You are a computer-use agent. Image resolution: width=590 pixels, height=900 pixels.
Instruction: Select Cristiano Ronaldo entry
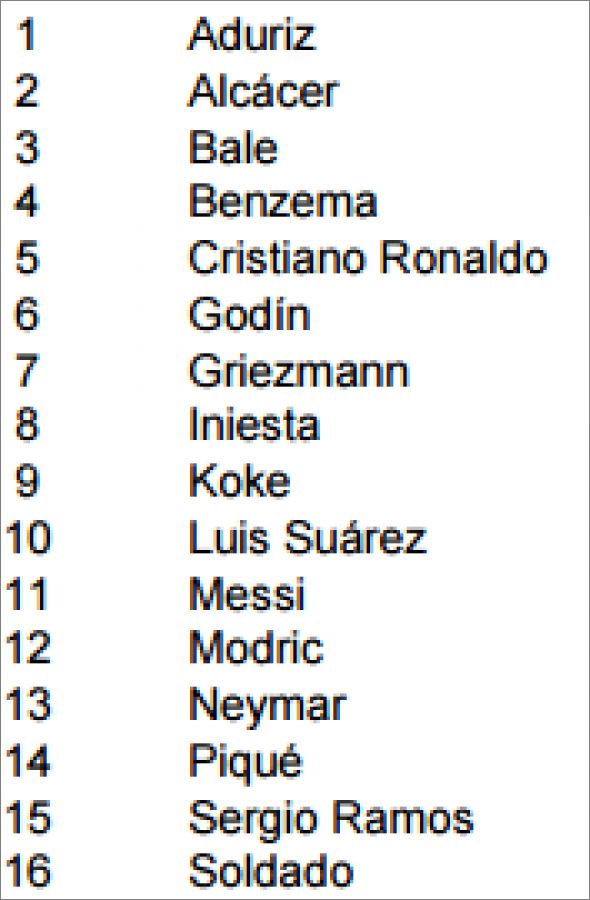[x=368, y=258]
